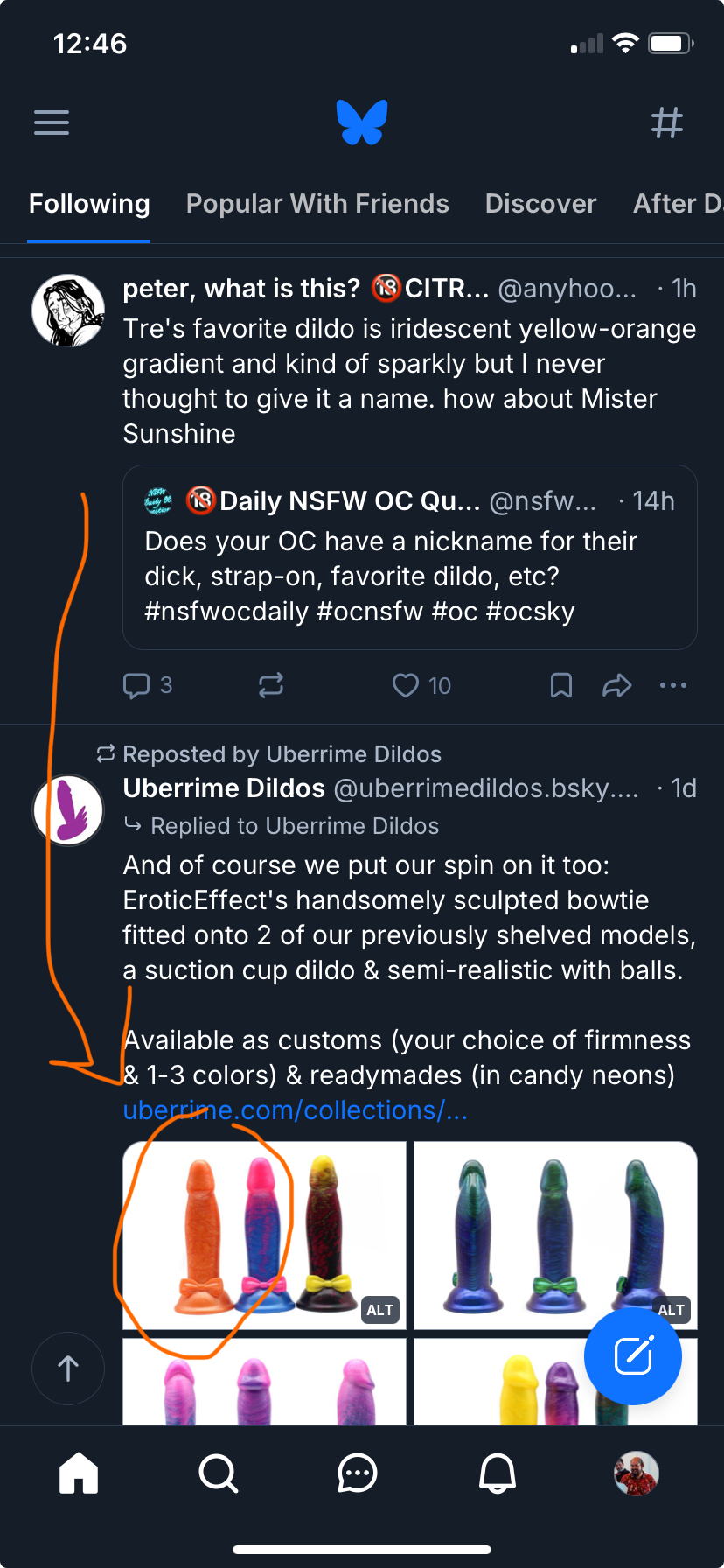Repost the Mister Sunshine post

[271, 685]
